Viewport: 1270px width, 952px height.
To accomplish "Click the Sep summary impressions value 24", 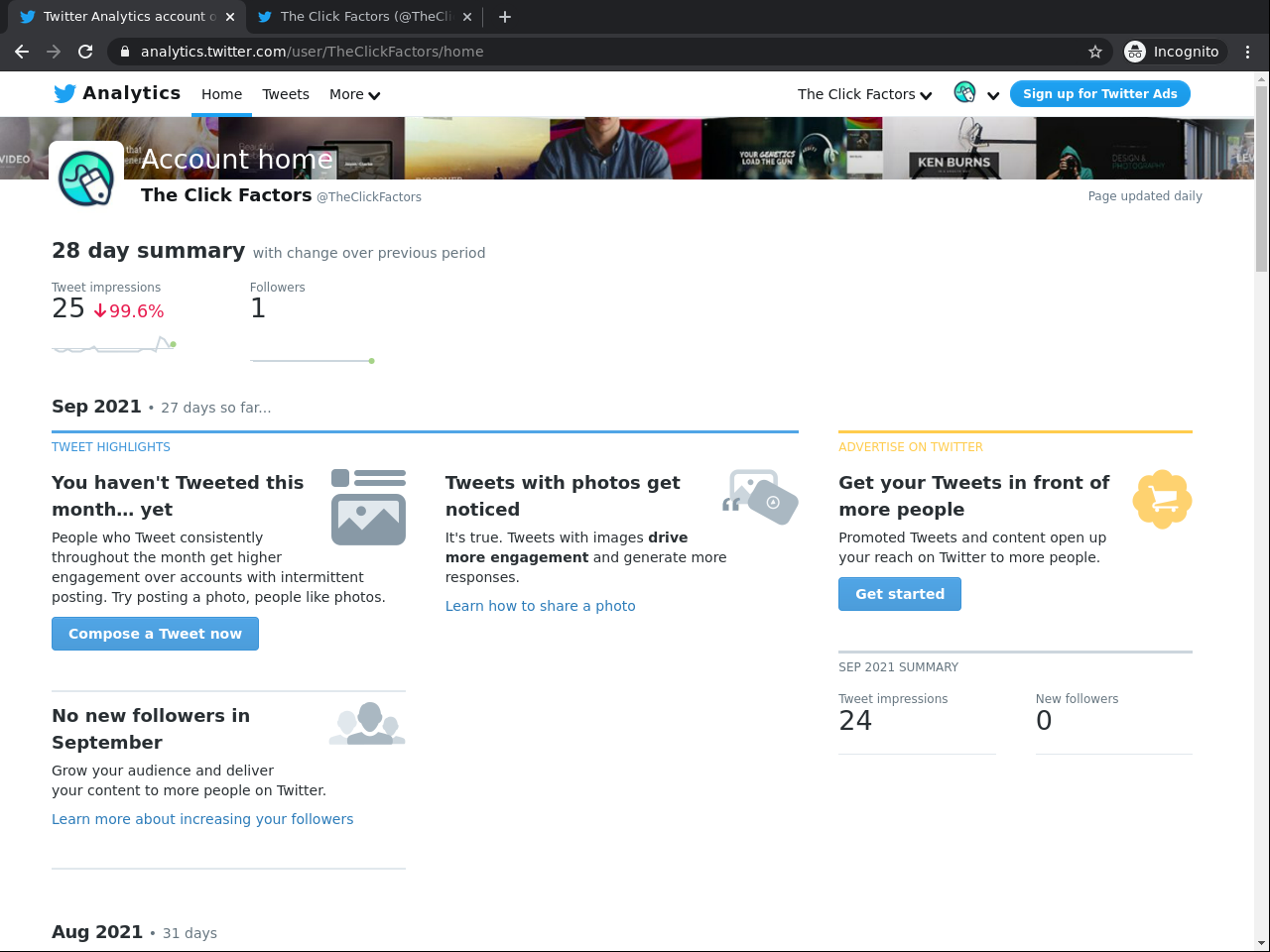I will tap(855, 721).
